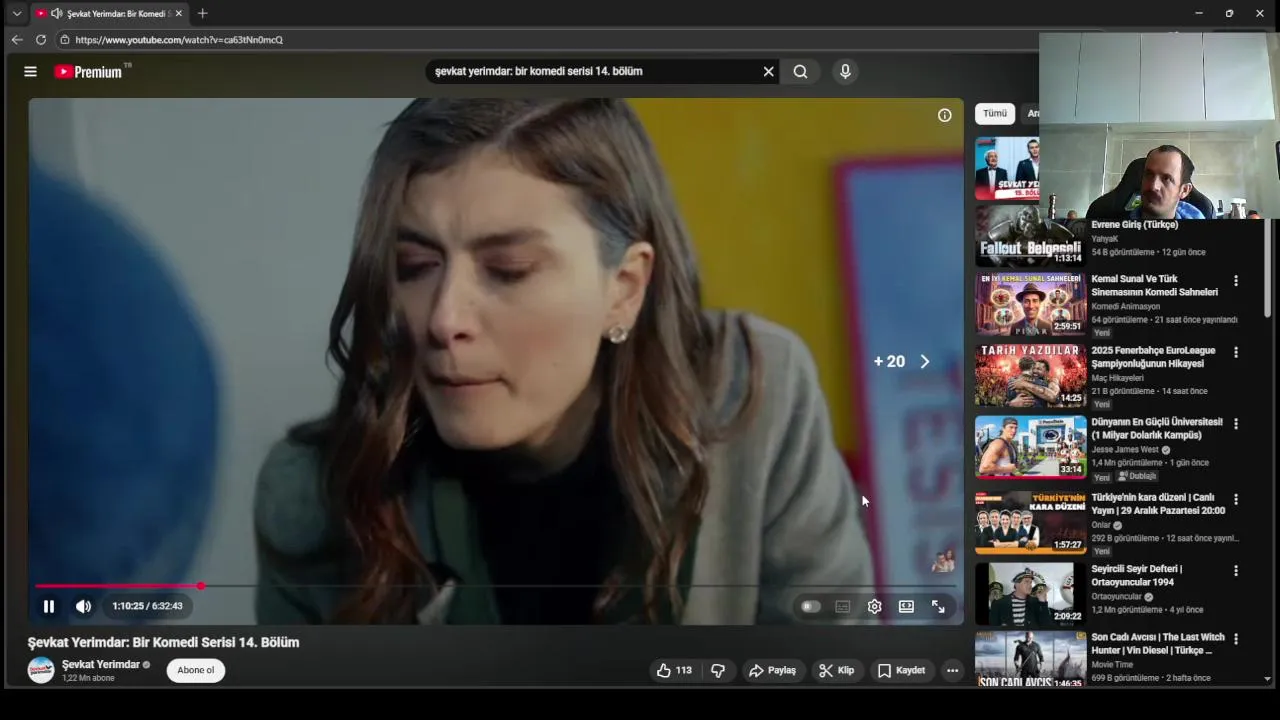Open more actions three-dot menu under video
Screen dimensions: 1280x720
click(x=952, y=670)
